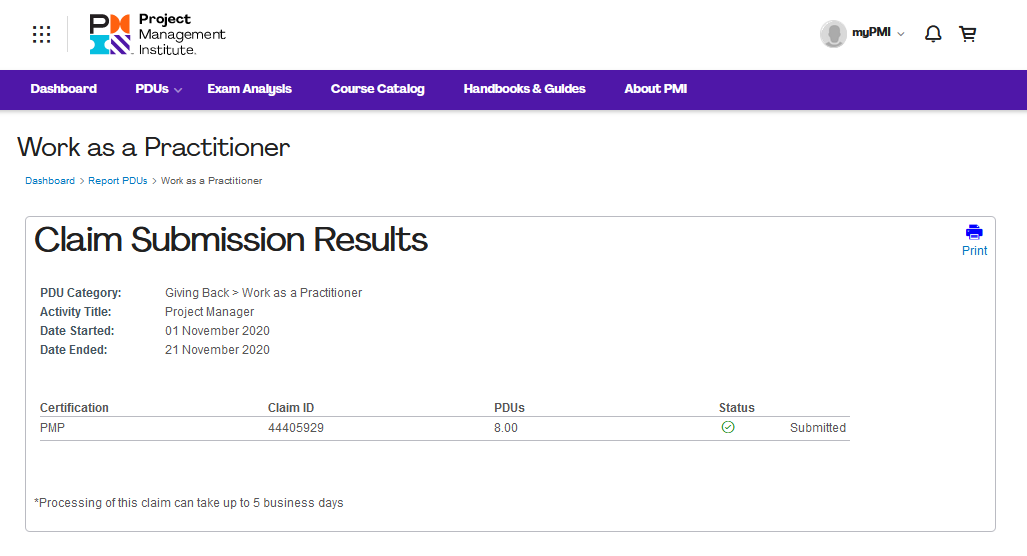Select the processing time footnote text

[x=189, y=503]
